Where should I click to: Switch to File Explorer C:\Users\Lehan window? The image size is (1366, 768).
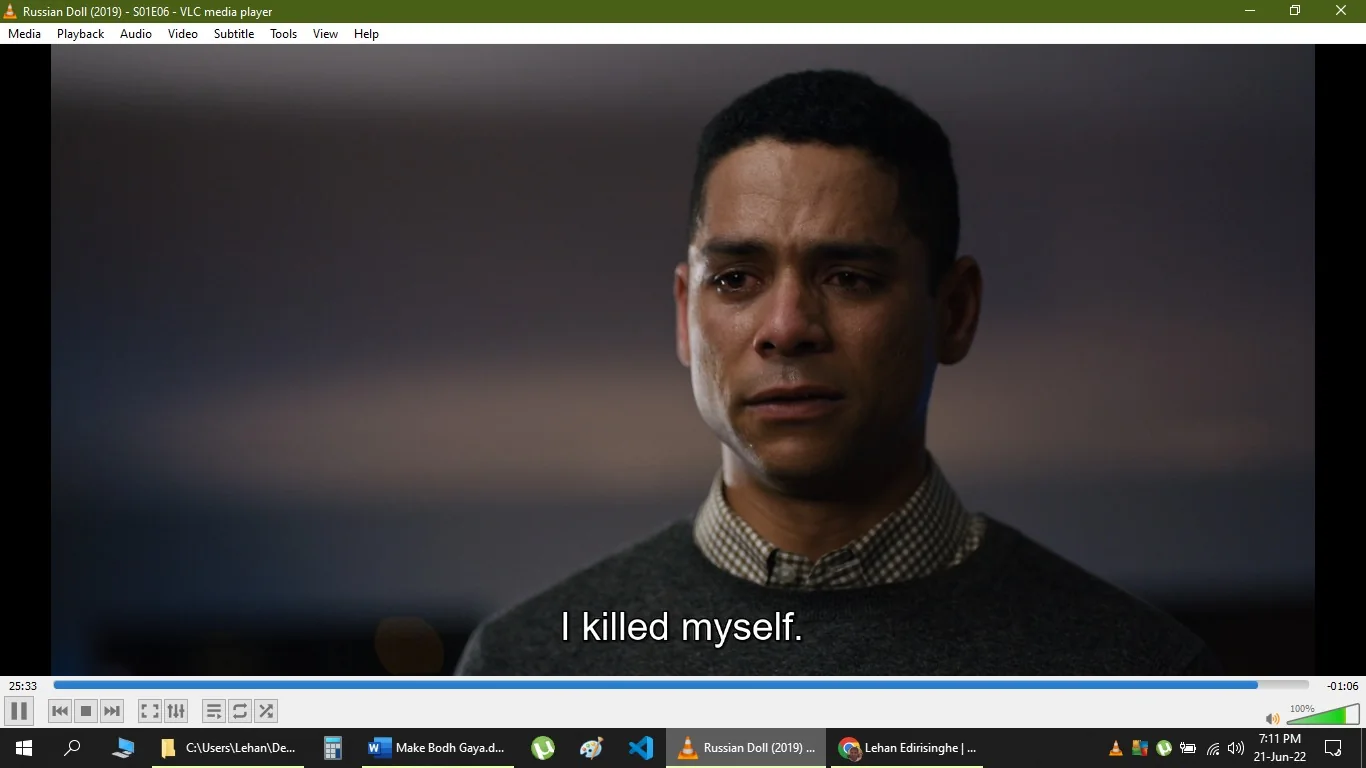tap(229, 748)
